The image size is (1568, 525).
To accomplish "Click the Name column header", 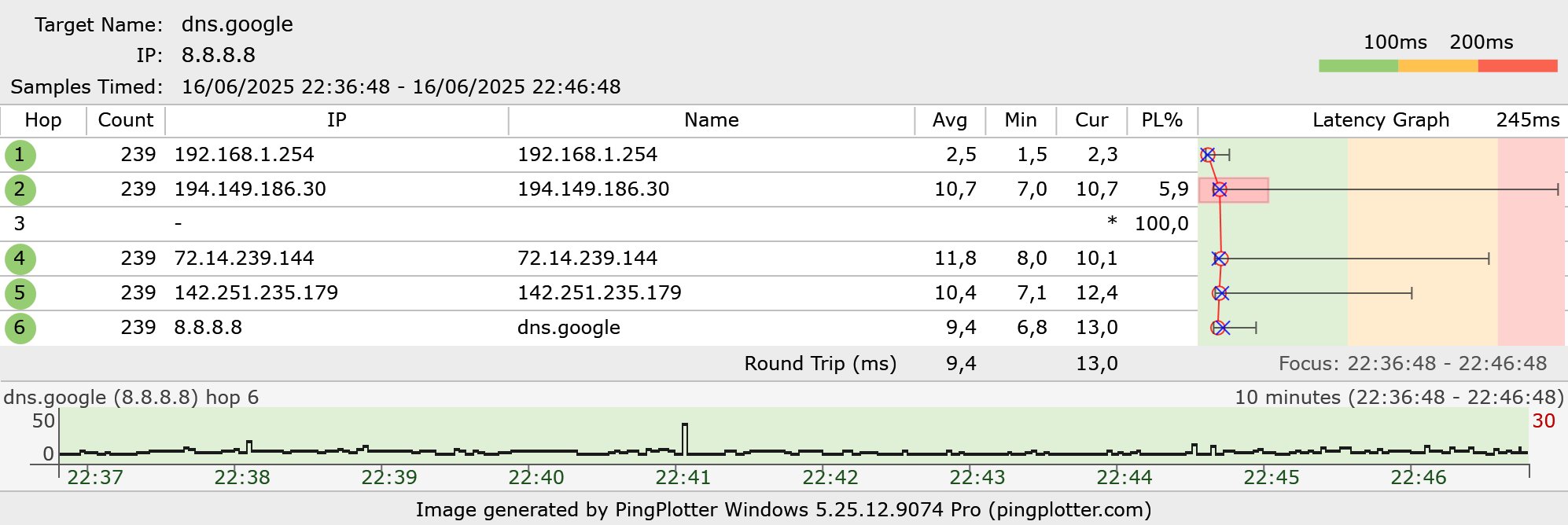I will click(711, 120).
